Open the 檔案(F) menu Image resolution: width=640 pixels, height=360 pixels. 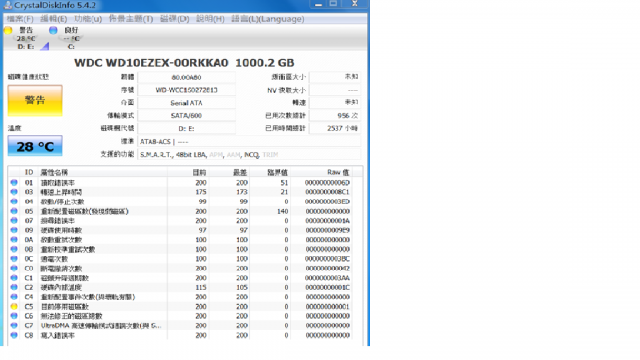tap(20, 19)
